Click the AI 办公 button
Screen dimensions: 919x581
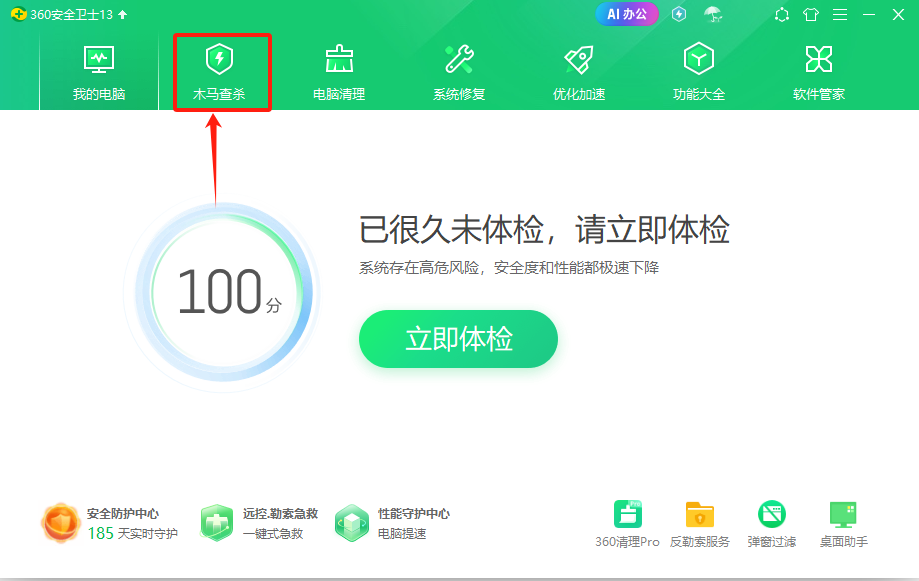coord(627,14)
